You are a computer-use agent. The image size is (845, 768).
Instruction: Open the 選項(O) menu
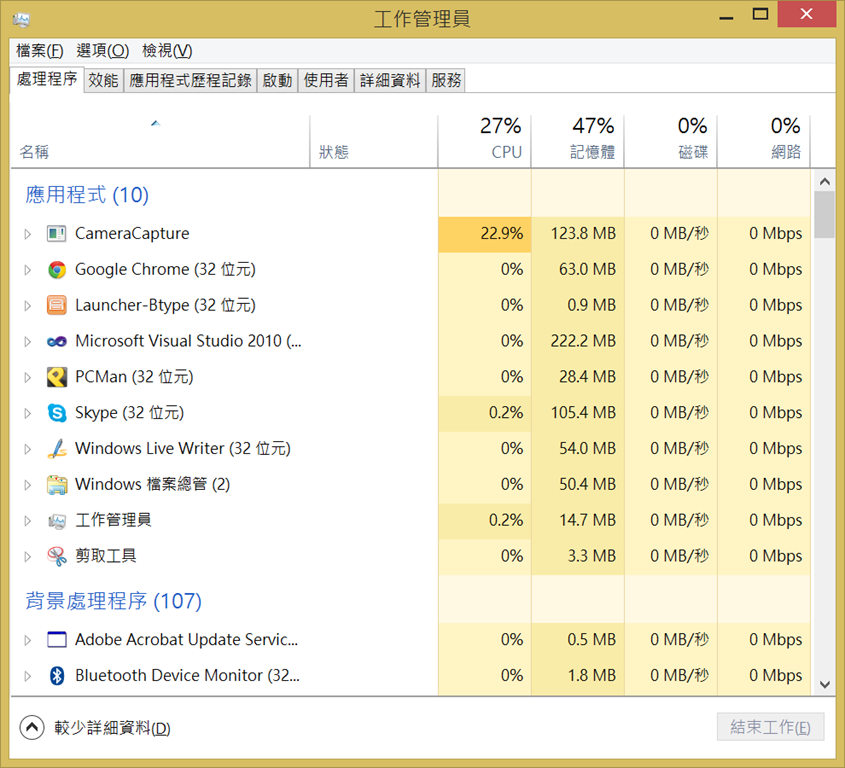(x=102, y=51)
